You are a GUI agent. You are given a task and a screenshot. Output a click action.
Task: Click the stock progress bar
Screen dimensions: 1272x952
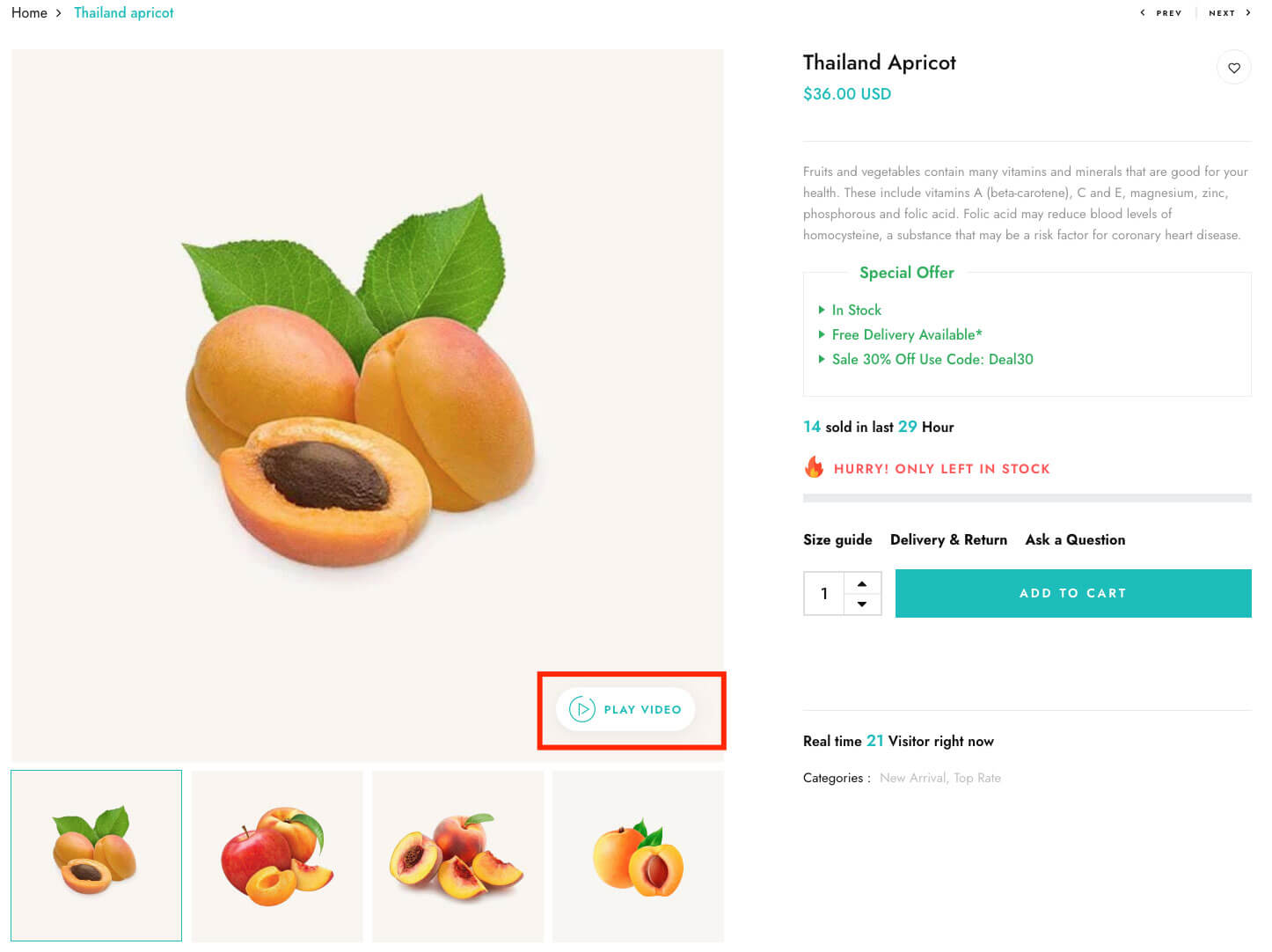tap(1027, 498)
